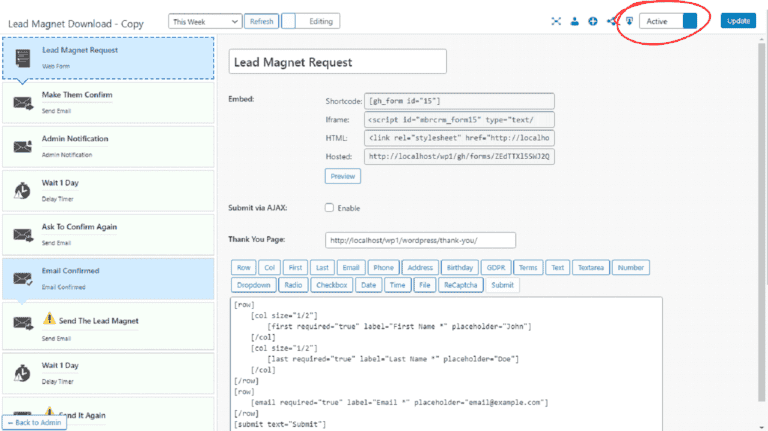Click the first Wait 1 Day timer icon
The image size is (768, 431).
[22, 191]
